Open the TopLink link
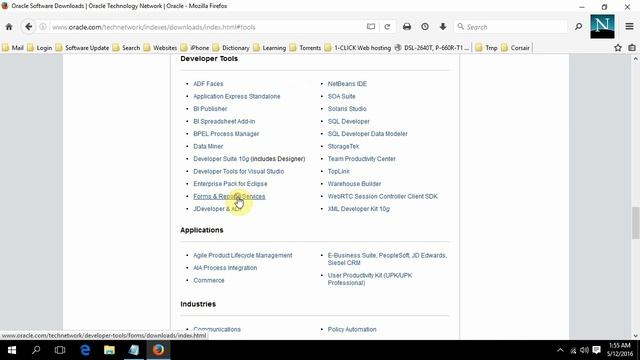The image size is (640, 360). pyautogui.click(x=339, y=171)
